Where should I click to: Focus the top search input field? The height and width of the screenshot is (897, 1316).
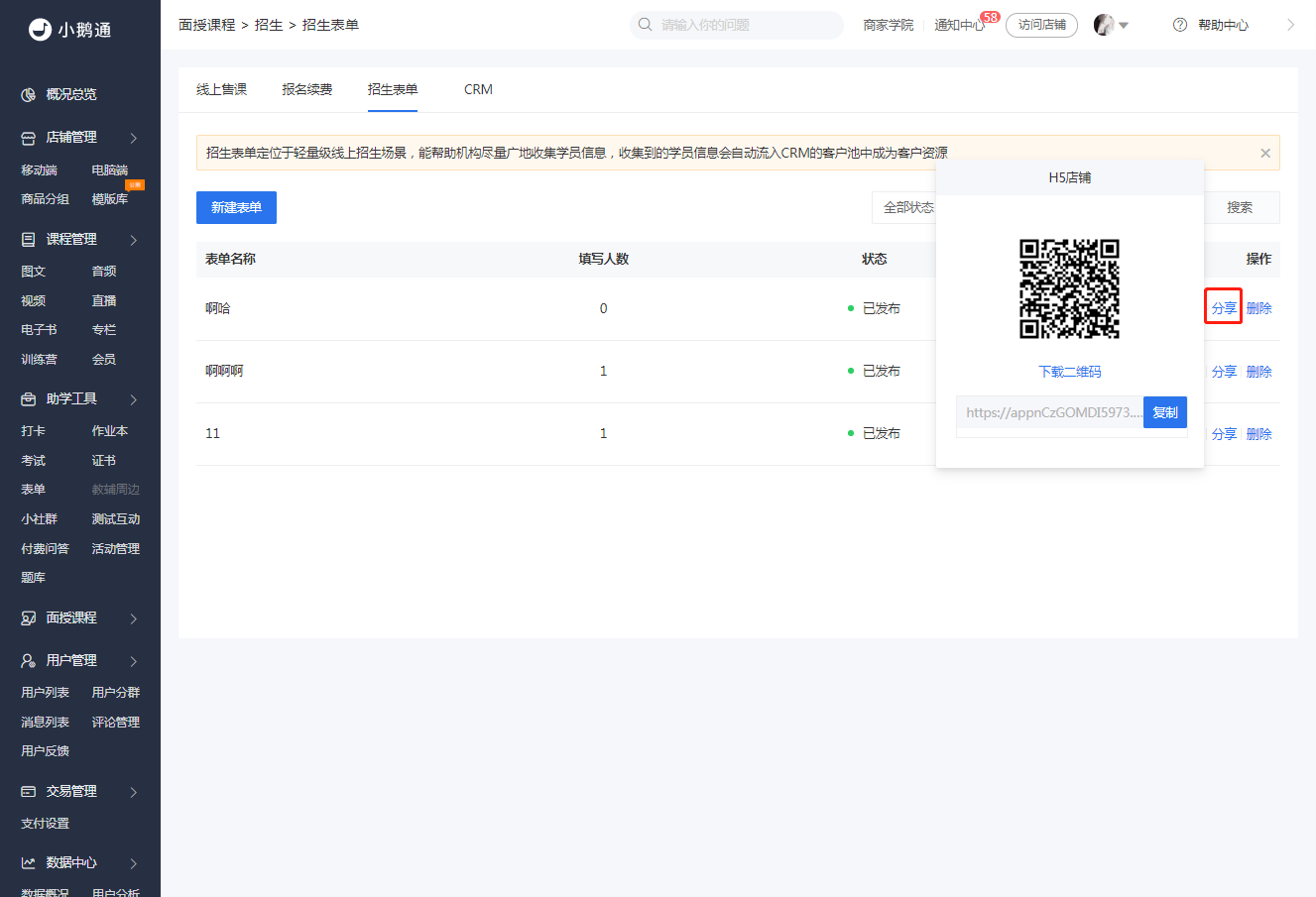pos(737,25)
